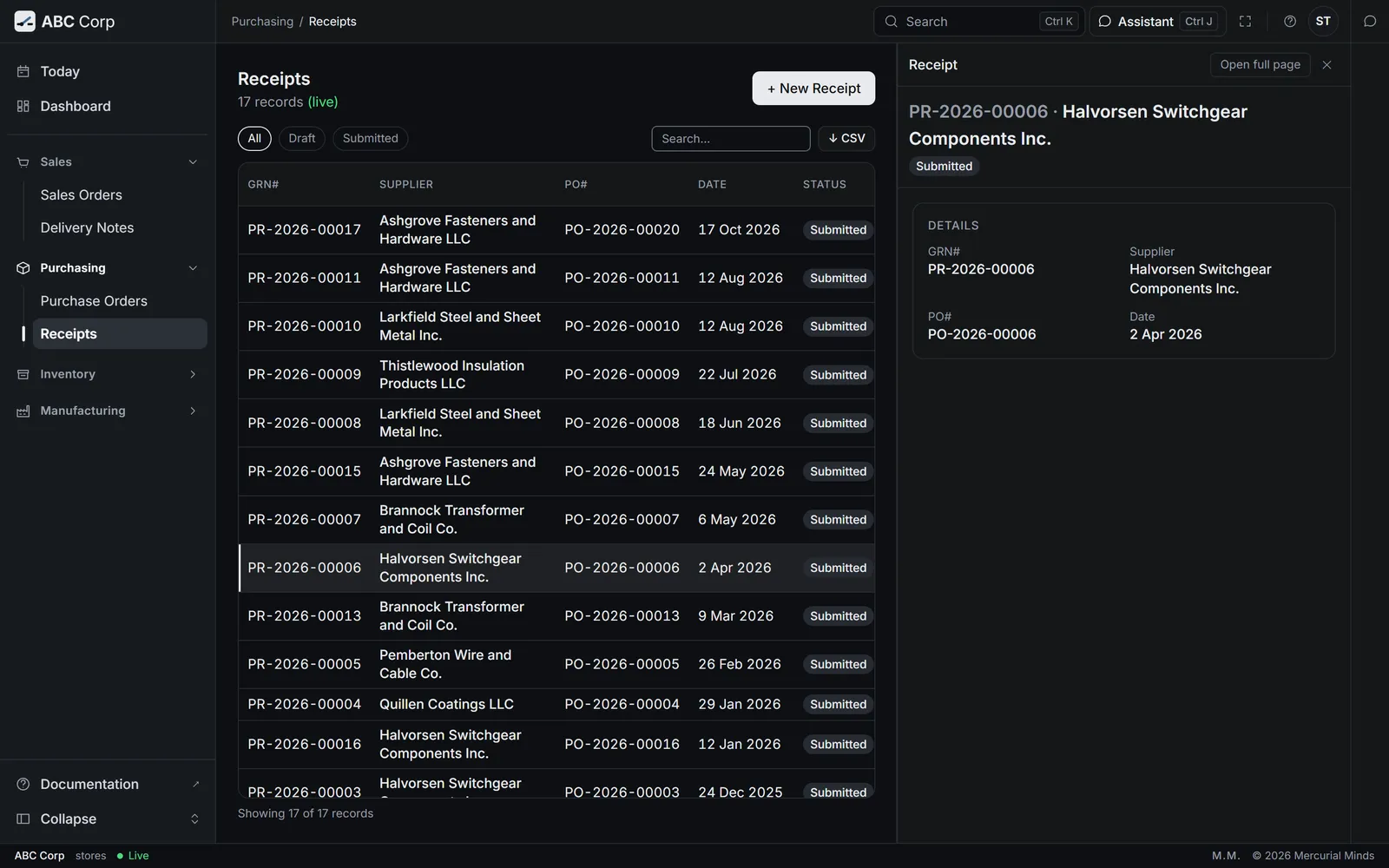Open the ST user avatar menu
This screenshot has width=1389, height=868.
tap(1323, 22)
